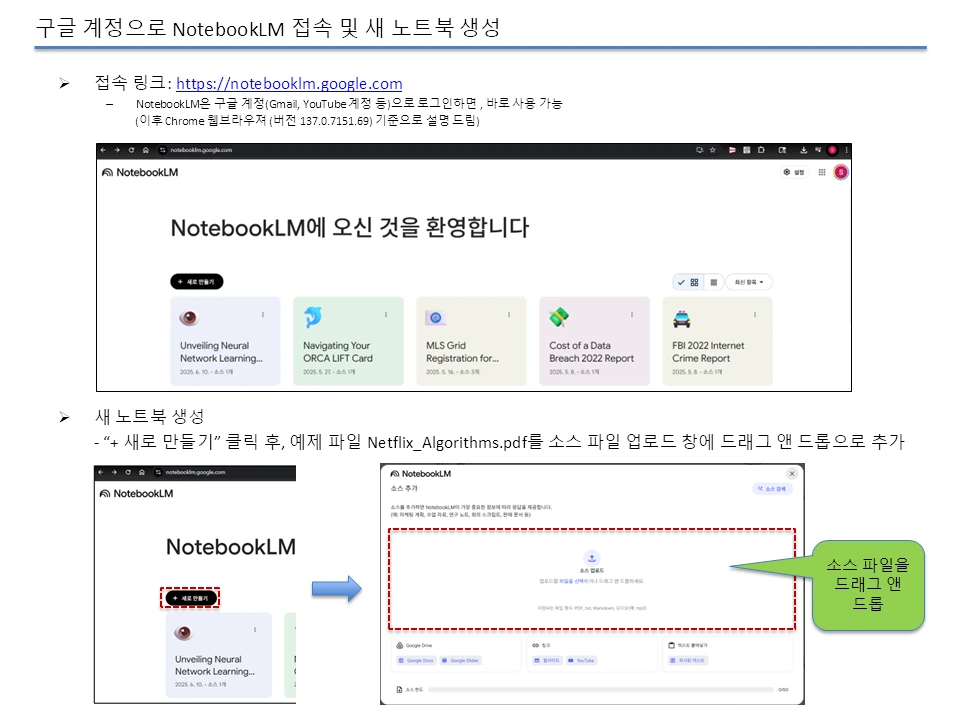Open the https://notebooklm.google.com link in the slide
Viewport: 960px width, 720px height.
pos(289,83)
